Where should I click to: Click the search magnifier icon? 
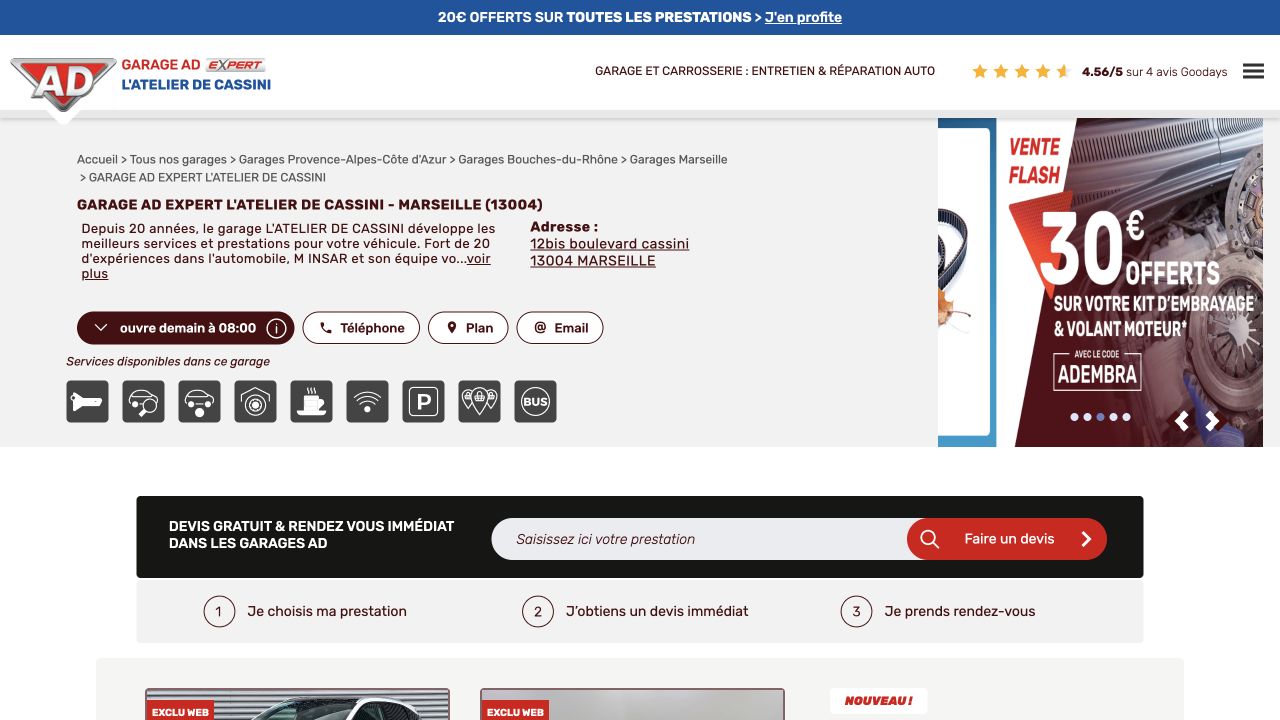coord(929,539)
